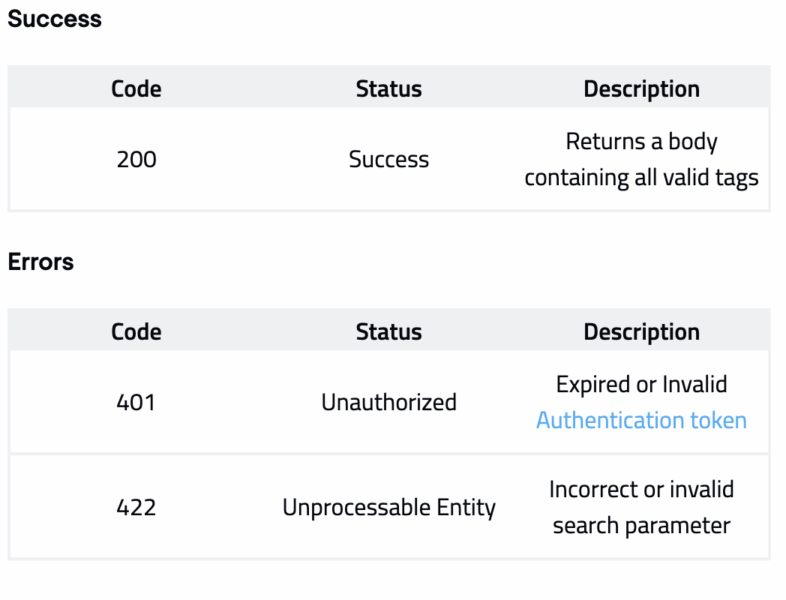
Task: Click Status header in Success table
Action: [388, 89]
